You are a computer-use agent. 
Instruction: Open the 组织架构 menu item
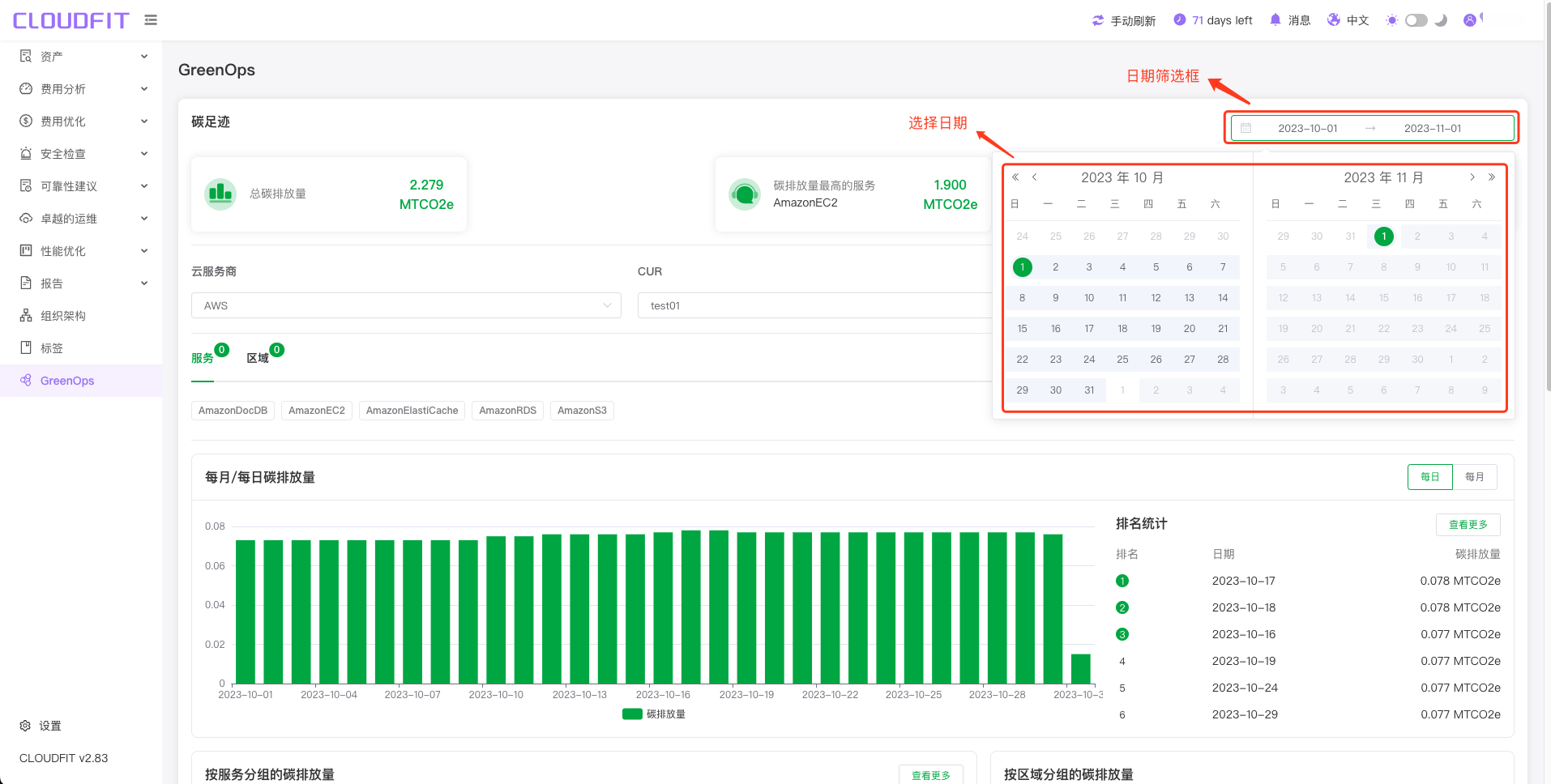[81, 316]
